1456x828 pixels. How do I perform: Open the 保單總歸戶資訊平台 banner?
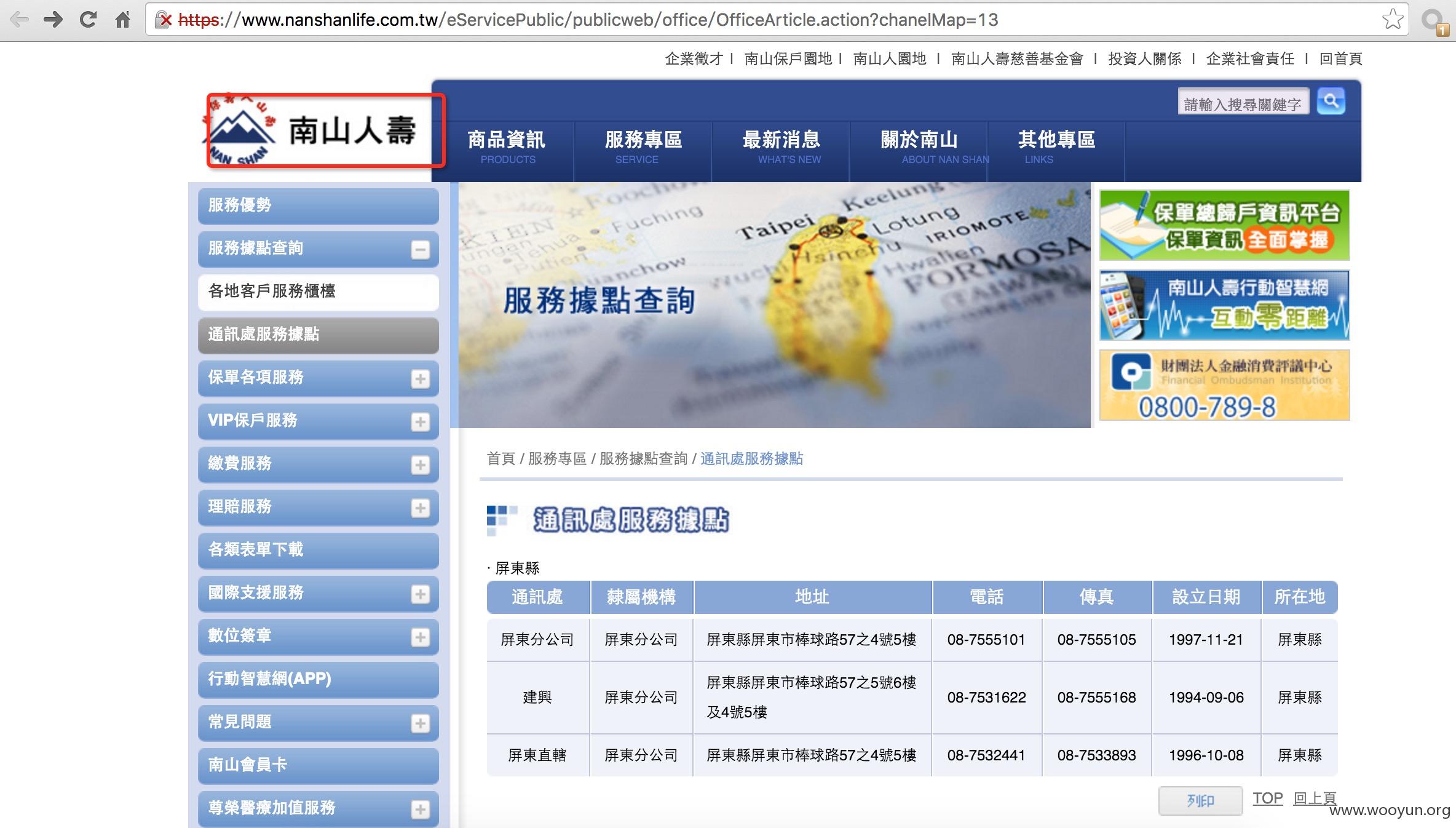pyautogui.click(x=1224, y=225)
